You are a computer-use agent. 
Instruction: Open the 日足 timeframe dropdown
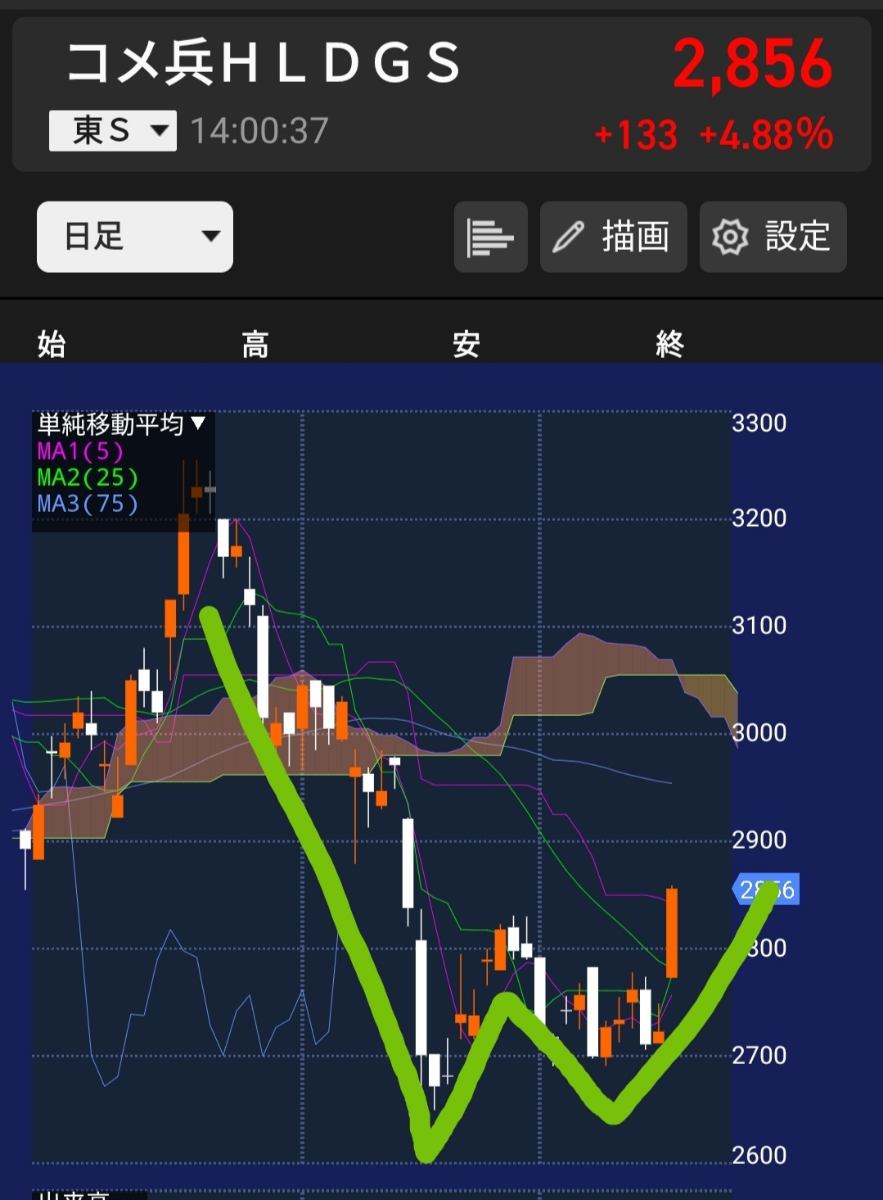[x=135, y=237]
